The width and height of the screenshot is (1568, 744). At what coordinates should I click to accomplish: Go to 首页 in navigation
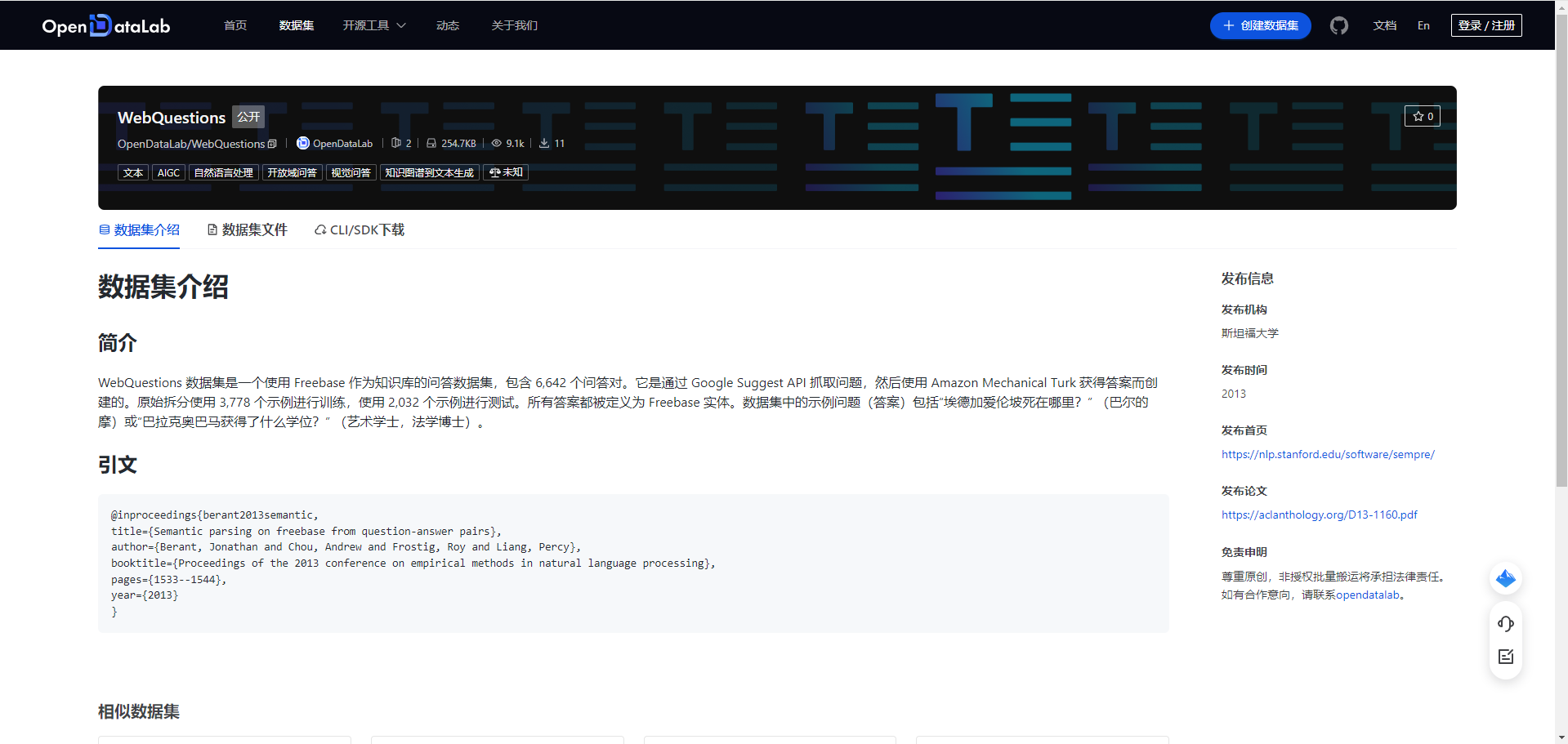[235, 25]
